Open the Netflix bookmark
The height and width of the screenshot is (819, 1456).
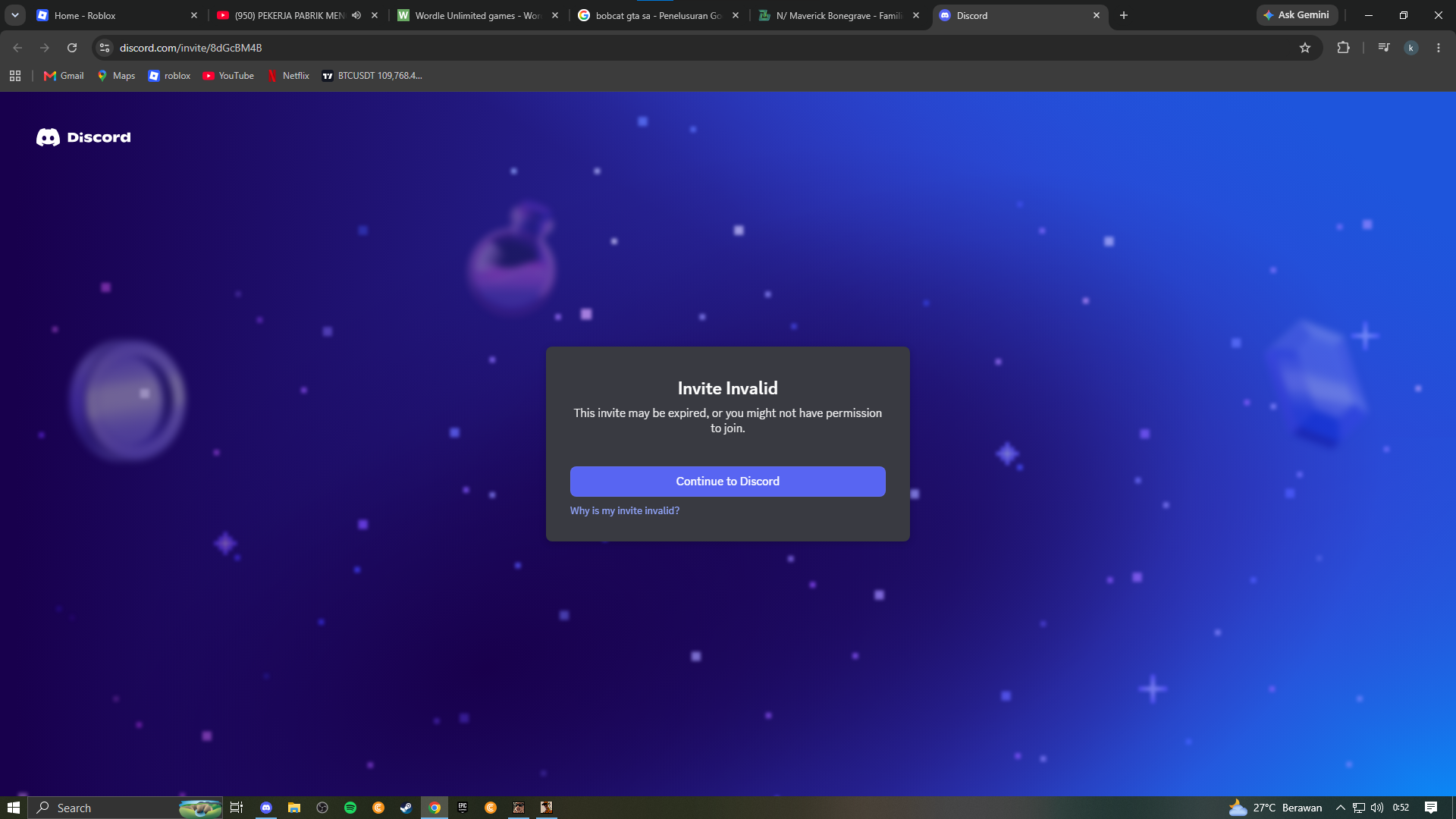tap(289, 76)
